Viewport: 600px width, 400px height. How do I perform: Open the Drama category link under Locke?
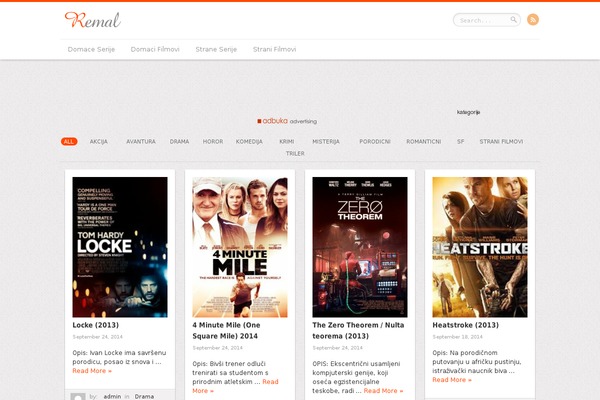(144, 397)
